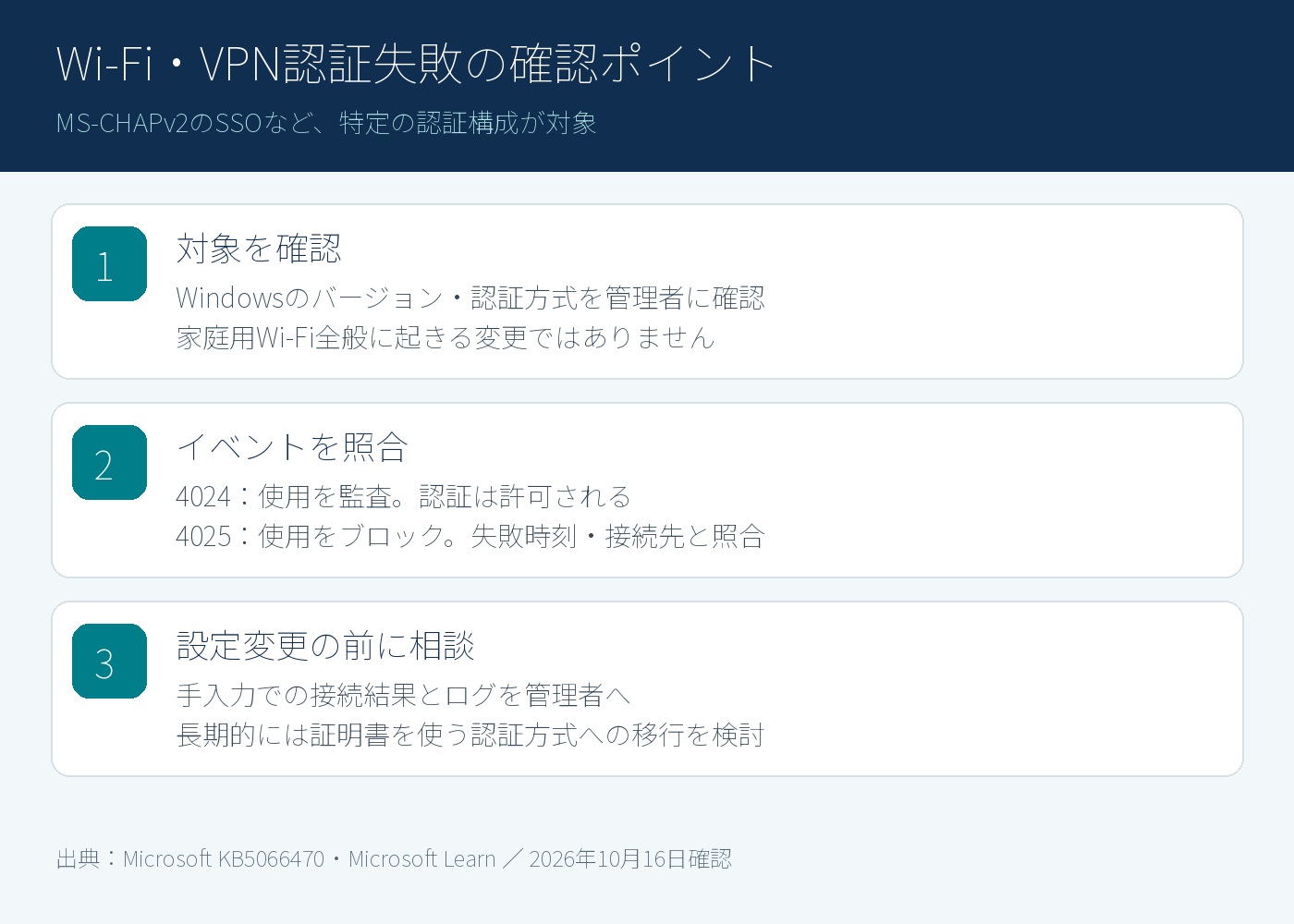
Task: Click the teal number 2 badge beside "イベントを照合"
Action: click(x=109, y=463)
